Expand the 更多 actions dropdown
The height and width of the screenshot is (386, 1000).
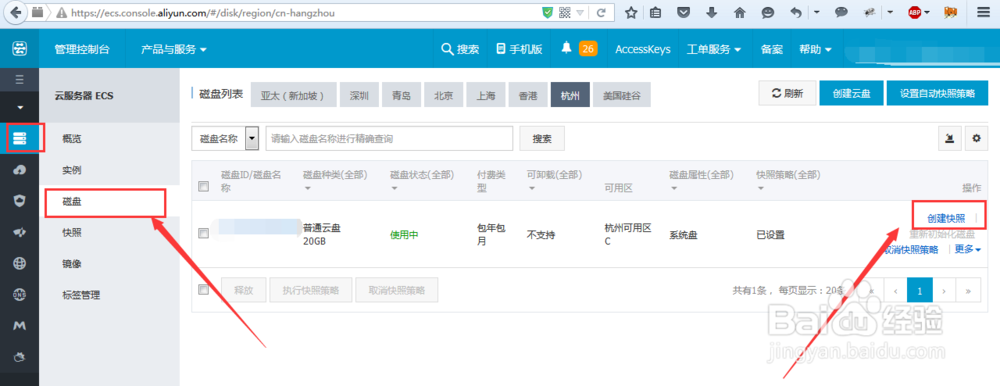(x=967, y=249)
